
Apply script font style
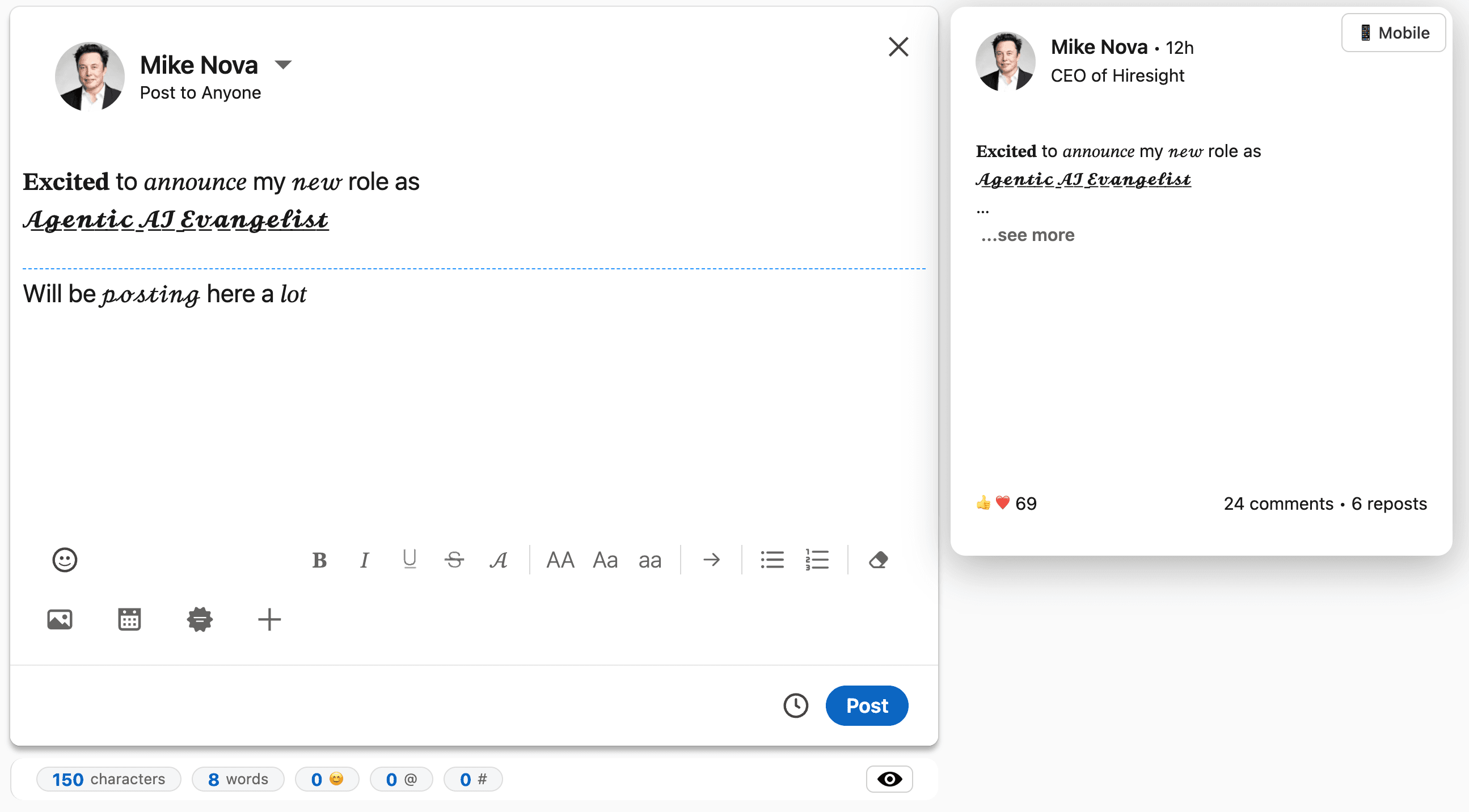499,560
